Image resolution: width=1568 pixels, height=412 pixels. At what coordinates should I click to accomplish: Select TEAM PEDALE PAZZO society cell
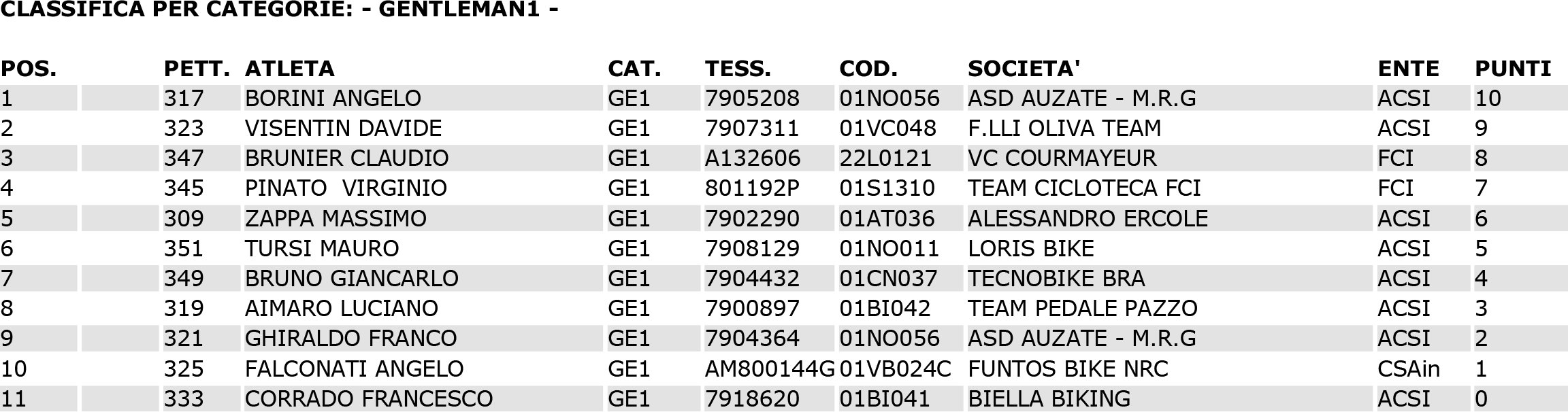(1083, 309)
